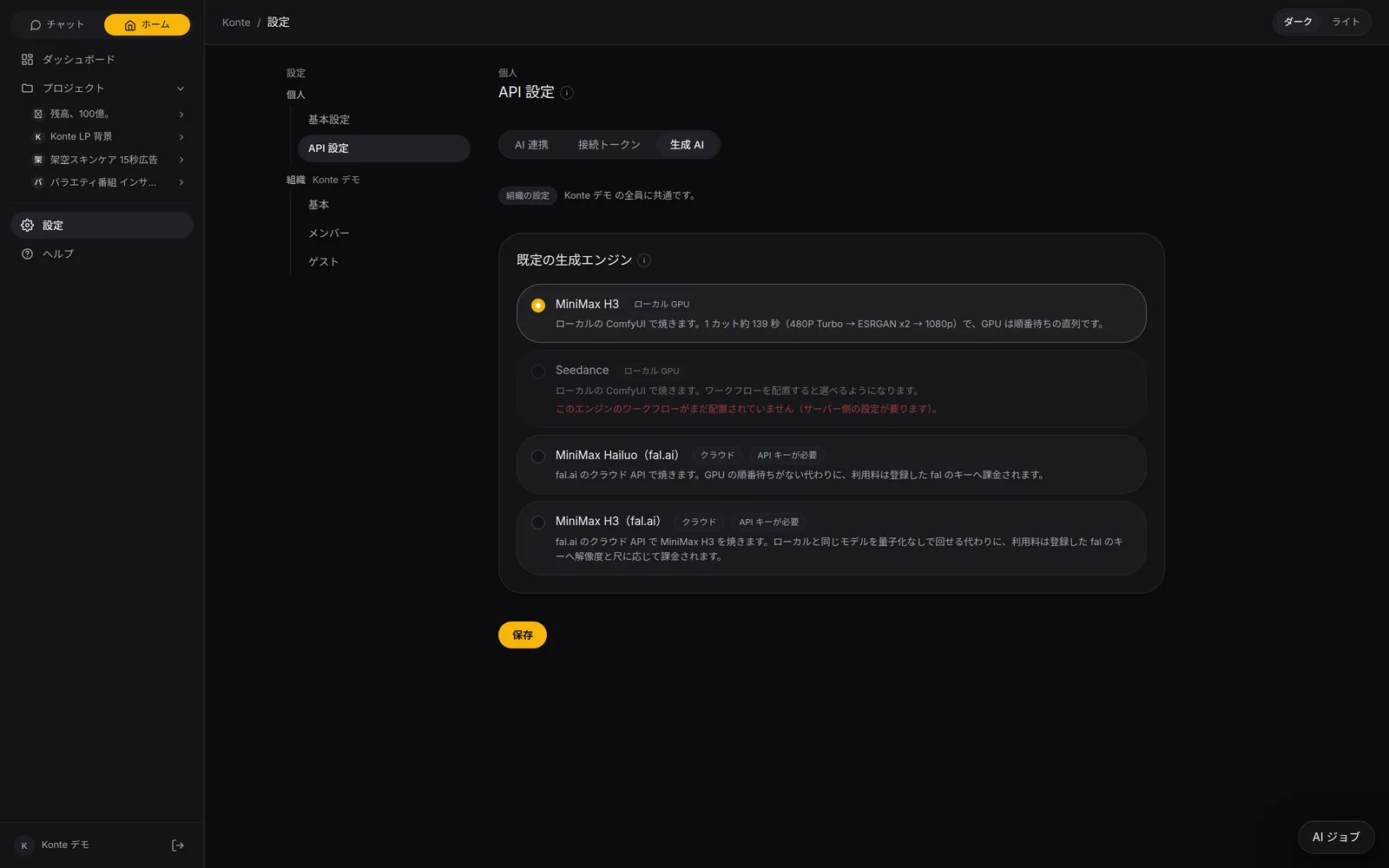
Task: Collapse the プロジェクト section chevron
Action: (x=181, y=89)
